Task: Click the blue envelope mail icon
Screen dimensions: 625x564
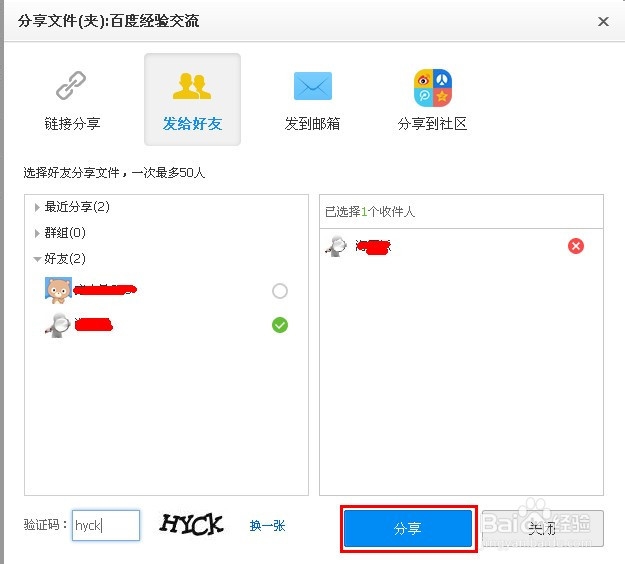Action: (x=312, y=86)
